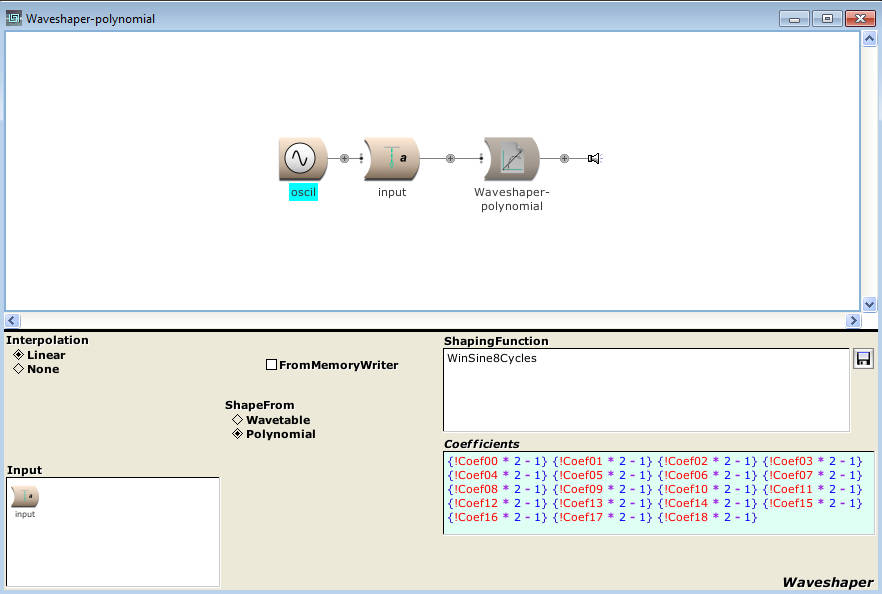Image resolution: width=882 pixels, height=594 pixels.
Task: Click the ShapeFrom parameter label
Action: (x=259, y=405)
